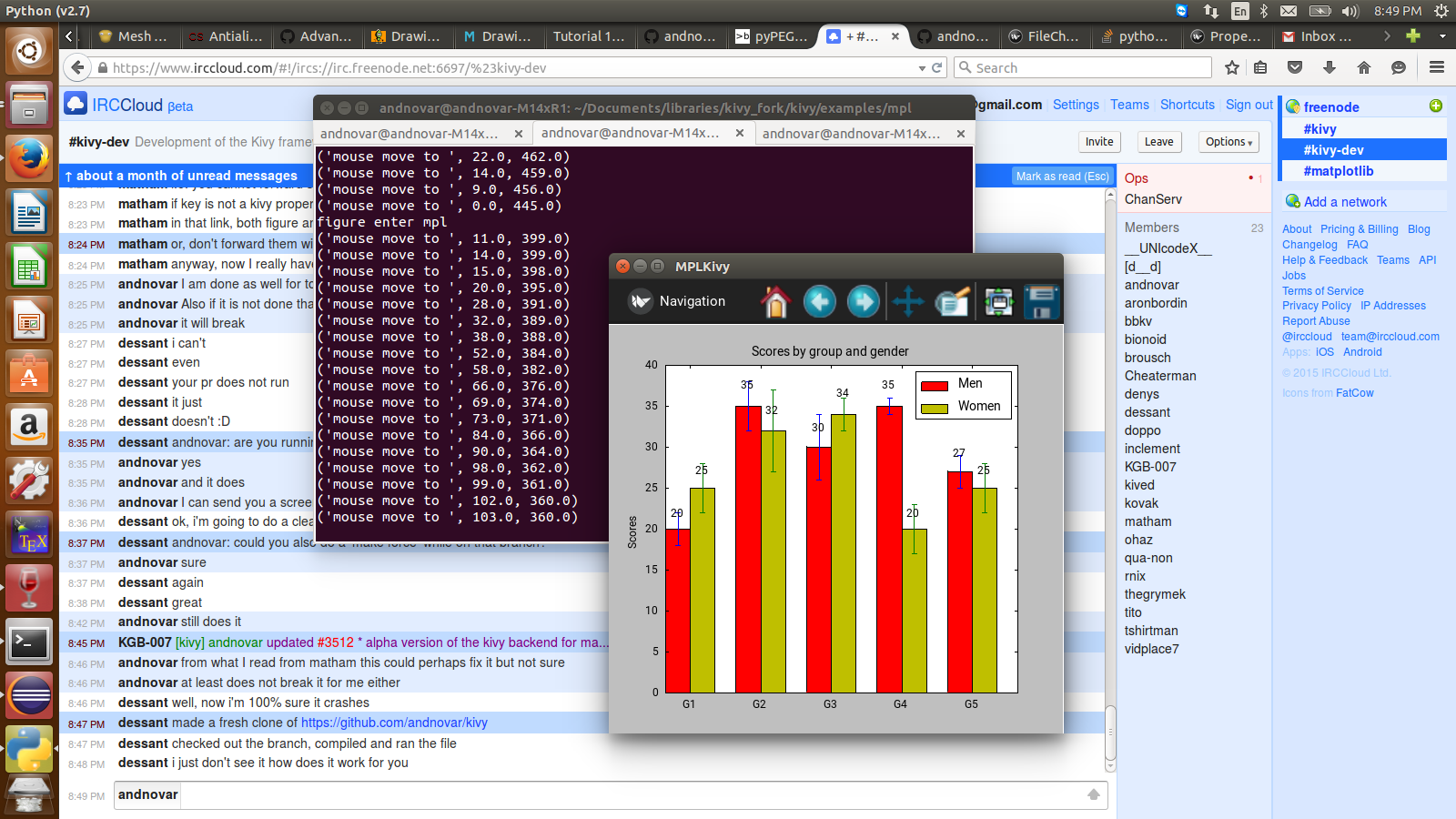This screenshot has height=819, width=1456.
Task: Open the configure subplots tool in MPLKivy
Action: 998,301
